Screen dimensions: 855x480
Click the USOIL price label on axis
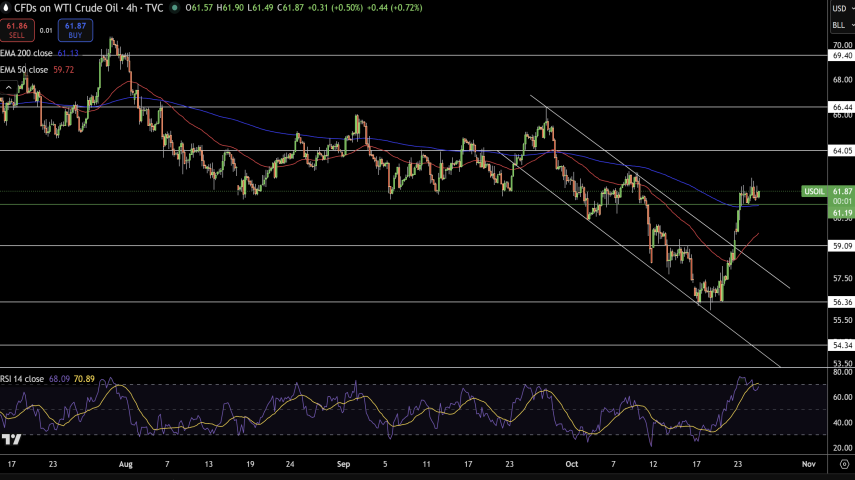tap(814, 191)
